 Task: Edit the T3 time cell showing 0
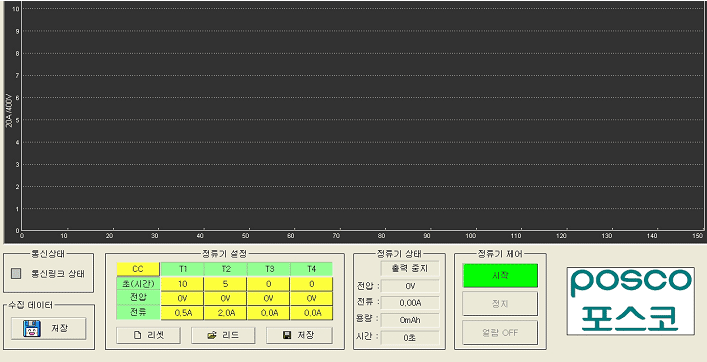coord(269,284)
